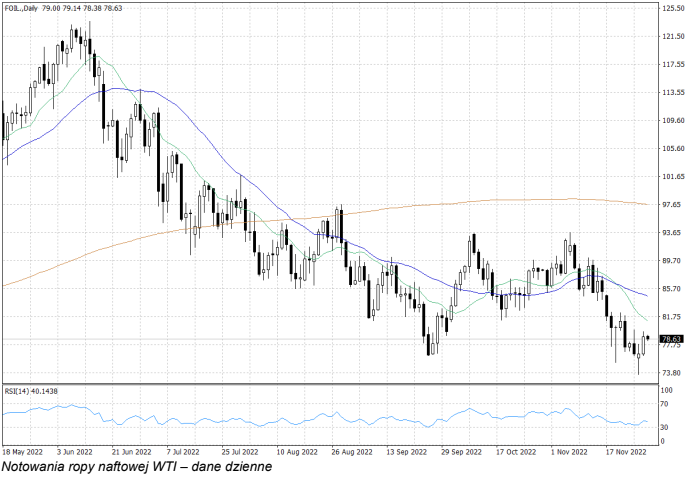Click the RSI 100 scale label
This screenshot has height=477, width=688.
[x=667, y=390]
